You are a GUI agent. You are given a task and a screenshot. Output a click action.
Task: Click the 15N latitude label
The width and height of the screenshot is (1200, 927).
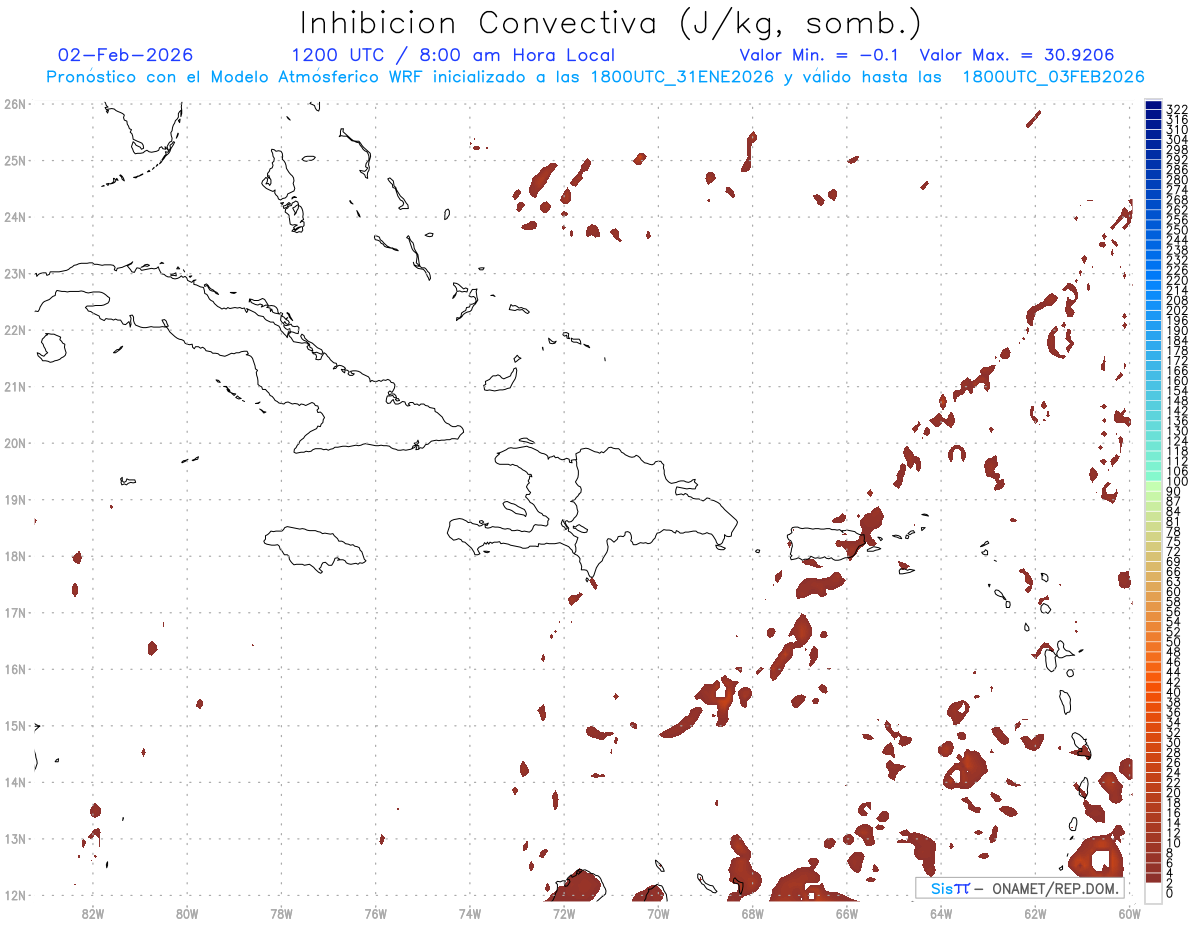15,725
